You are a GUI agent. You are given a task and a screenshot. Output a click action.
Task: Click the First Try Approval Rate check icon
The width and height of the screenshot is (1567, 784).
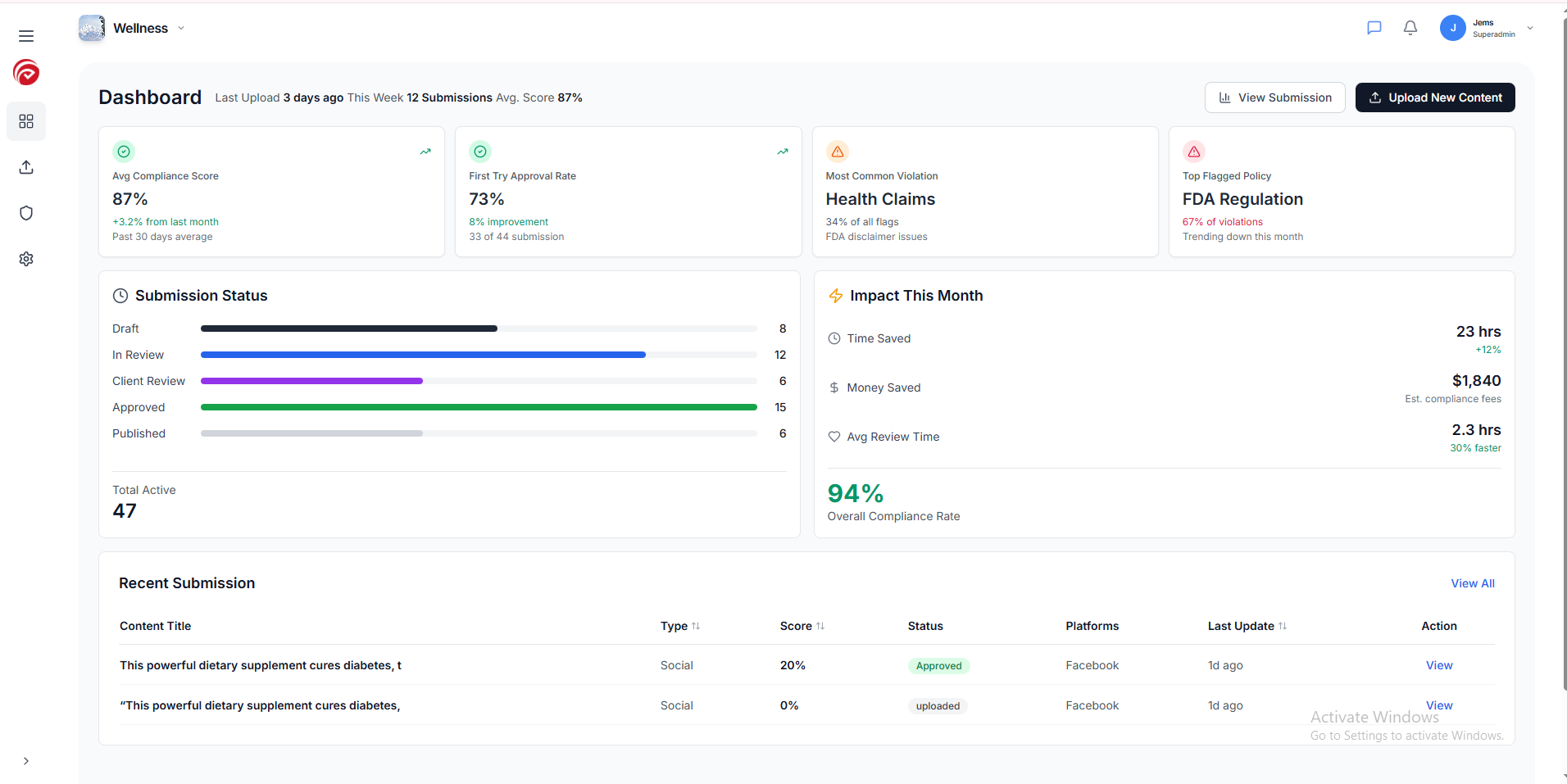tap(480, 152)
